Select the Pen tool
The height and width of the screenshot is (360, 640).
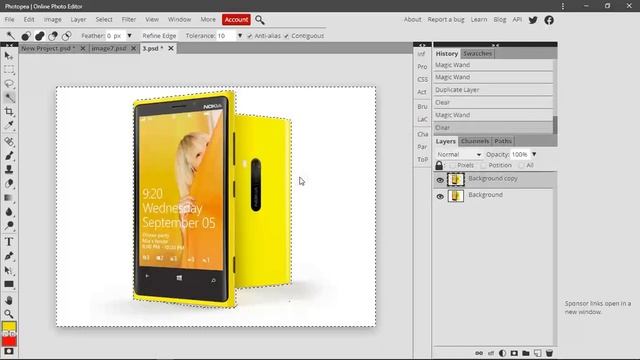point(9,256)
